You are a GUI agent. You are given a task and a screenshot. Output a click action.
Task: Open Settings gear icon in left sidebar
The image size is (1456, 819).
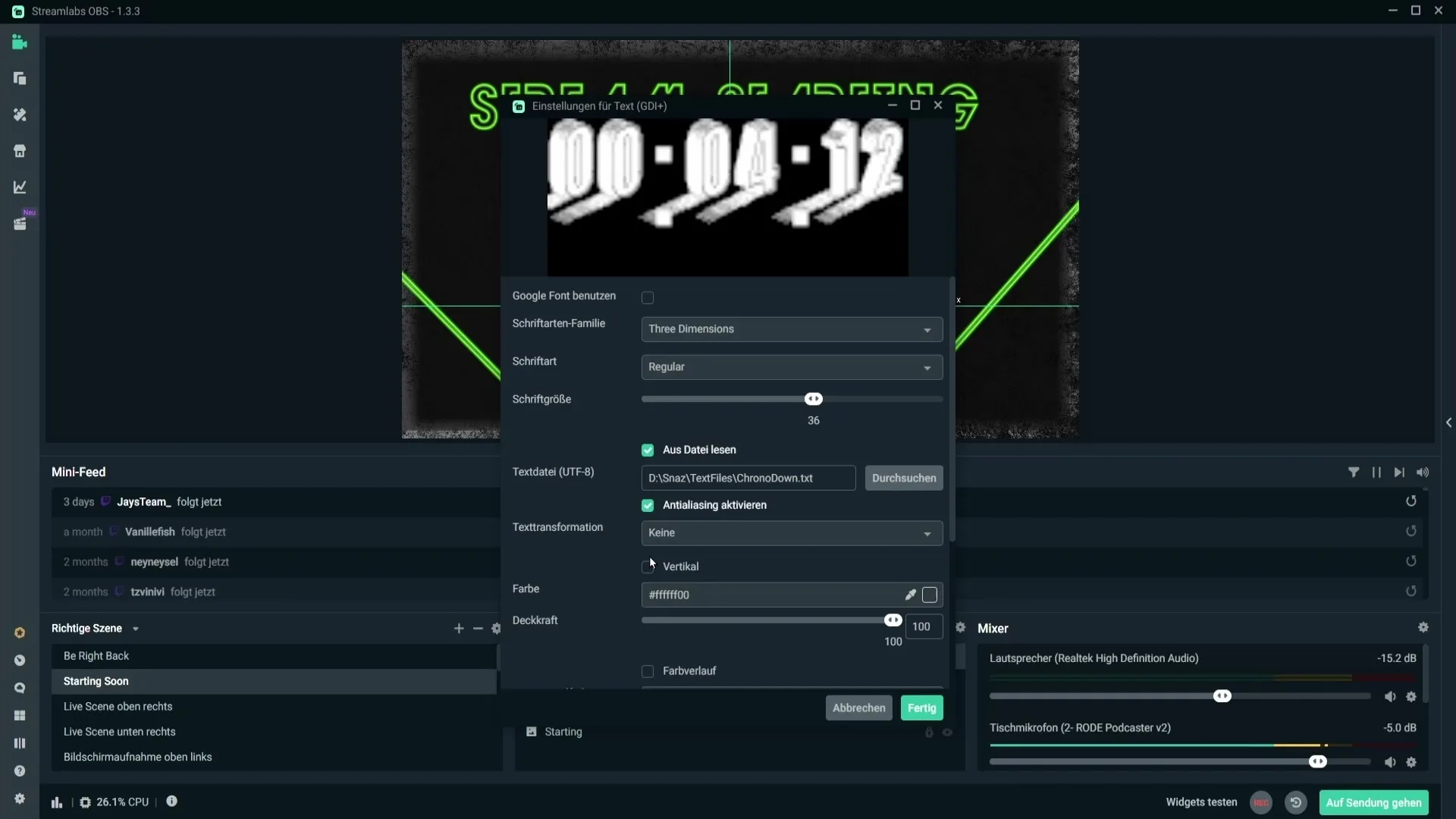pos(20,799)
